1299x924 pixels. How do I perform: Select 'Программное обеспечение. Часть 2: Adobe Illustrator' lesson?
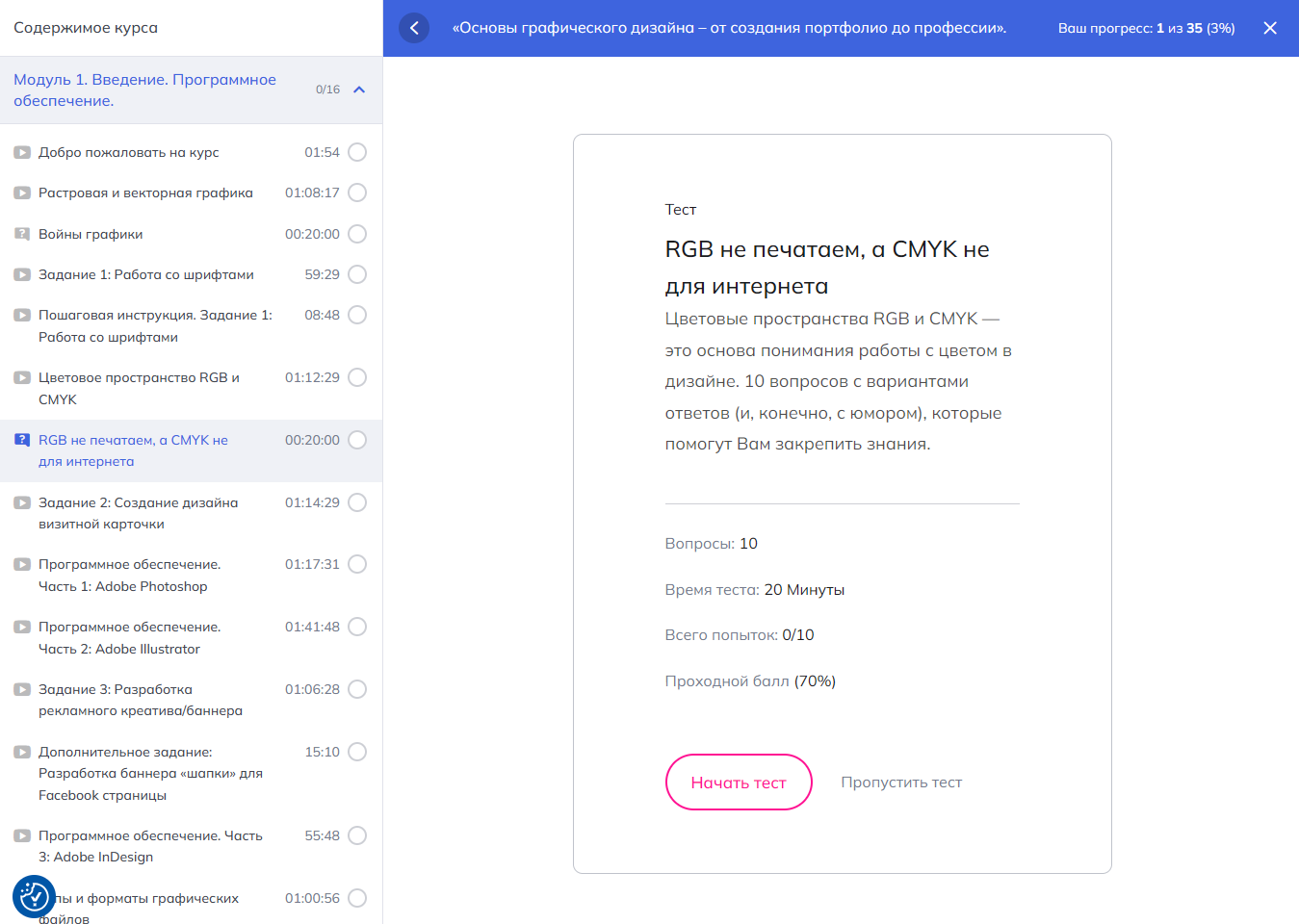point(129,637)
